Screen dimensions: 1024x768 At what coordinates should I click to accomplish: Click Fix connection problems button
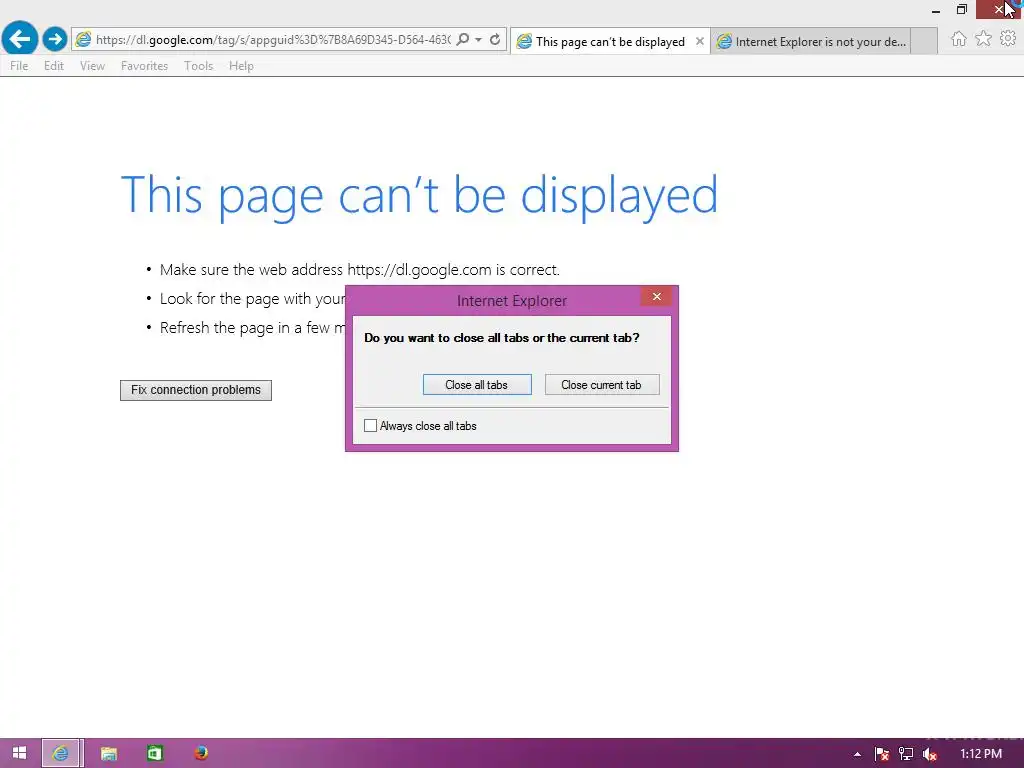(x=196, y=390)
